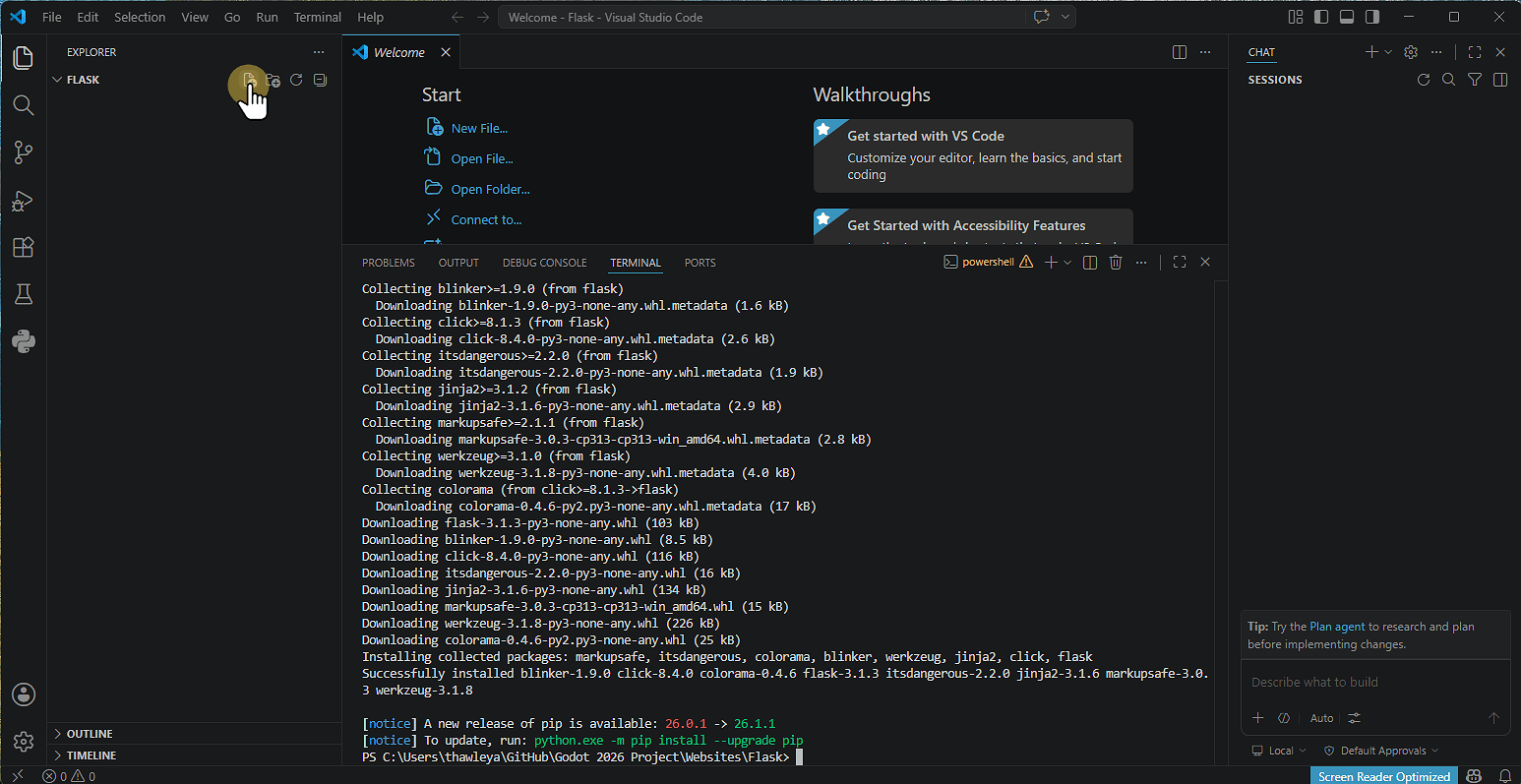Add context with plus in chat input
1521x784 pixels.
1257,718
